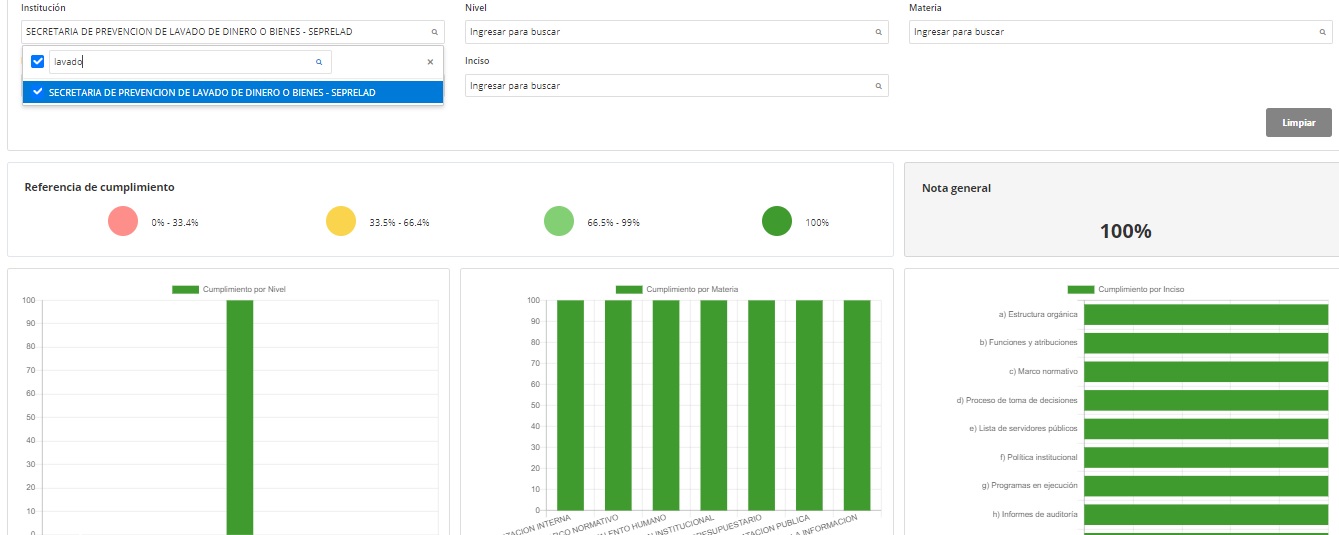Click the yellow 33.5% - 66.4% reference circle
Screen dimensions: 1339x535
(341, 221)
